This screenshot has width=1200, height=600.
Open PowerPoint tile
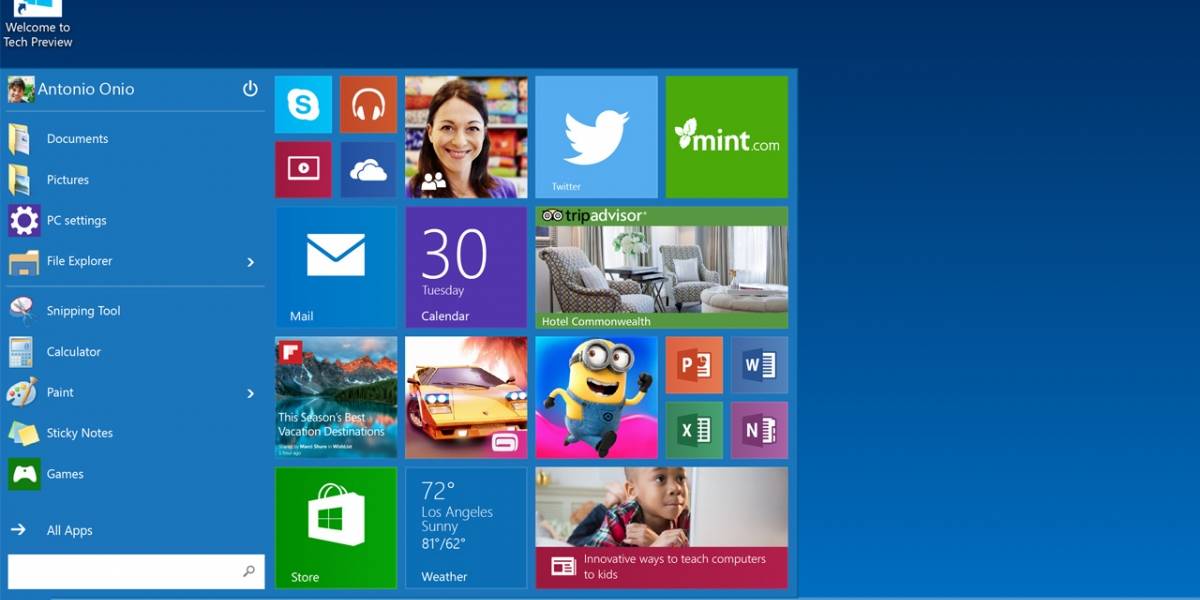pyautogui.click(x=694, y=364)
